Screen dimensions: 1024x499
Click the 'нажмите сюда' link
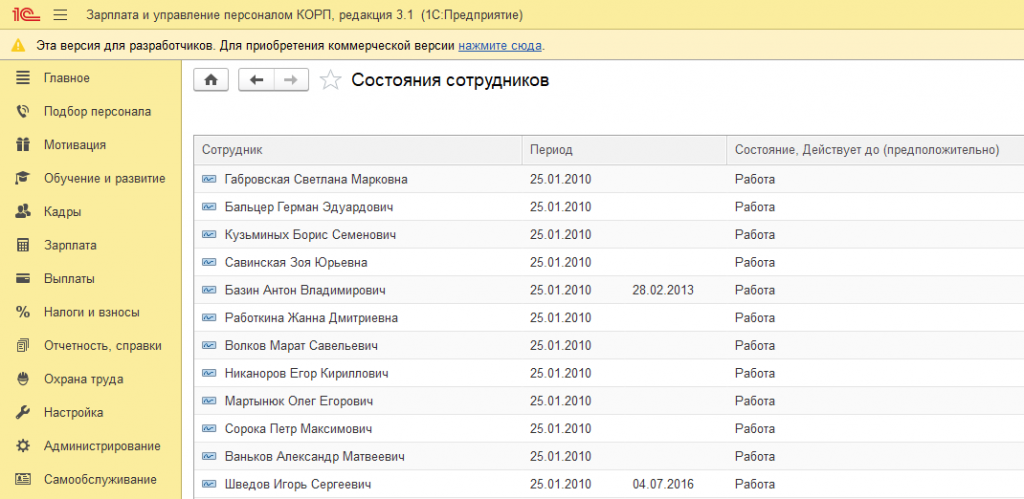click(x=500, y=46)
